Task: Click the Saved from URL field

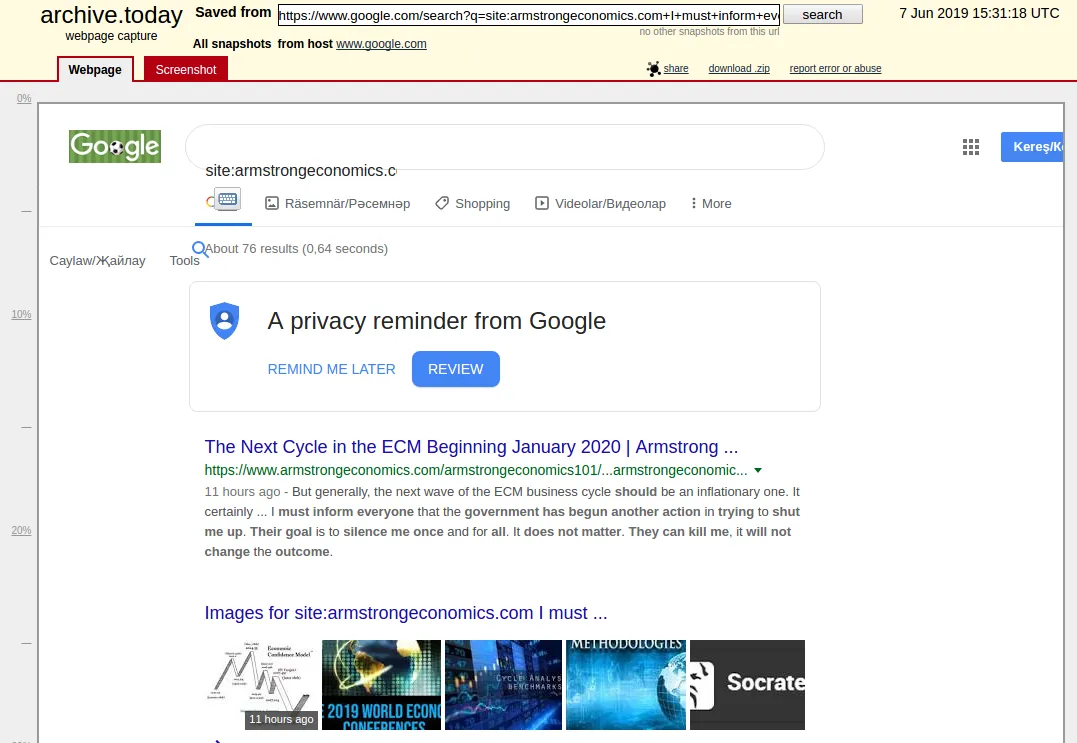Action: 528,15
